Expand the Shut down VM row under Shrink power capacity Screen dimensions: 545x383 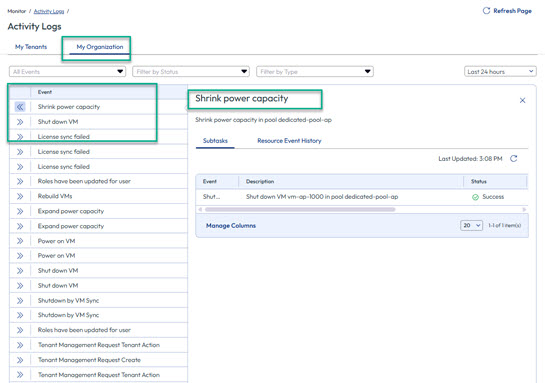click(x=20, y=122)
